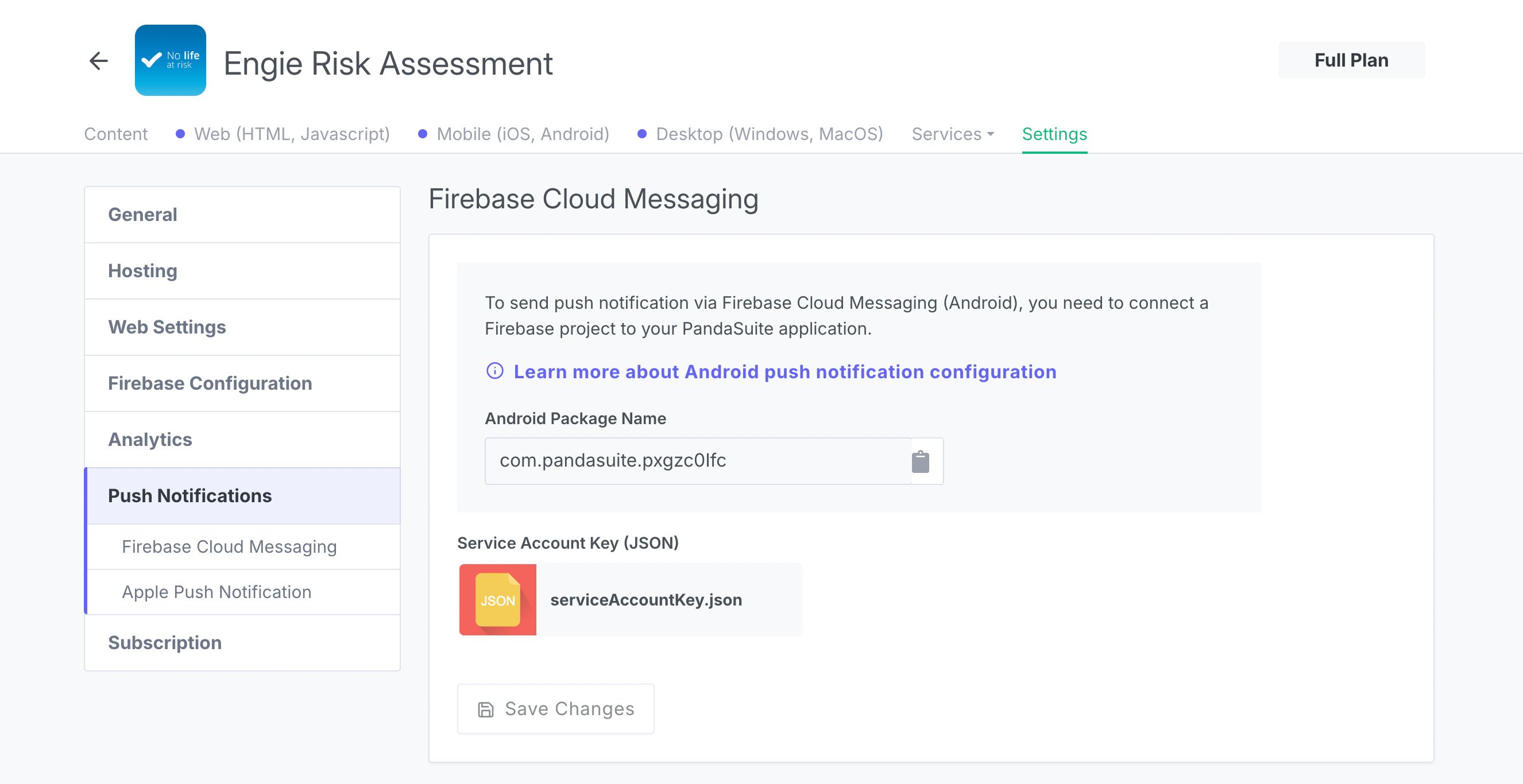Click the Engie Risk Assessment app logo
This screenshot has height=784, width=1523.
(x=170, y=60)
